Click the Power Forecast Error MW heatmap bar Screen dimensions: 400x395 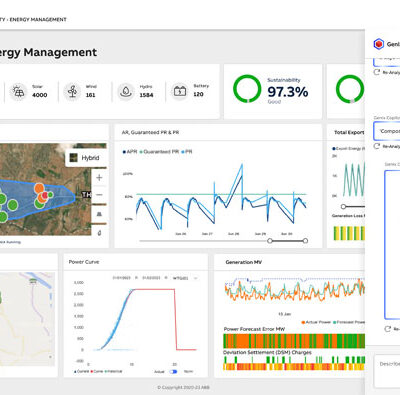pos(294,341)
